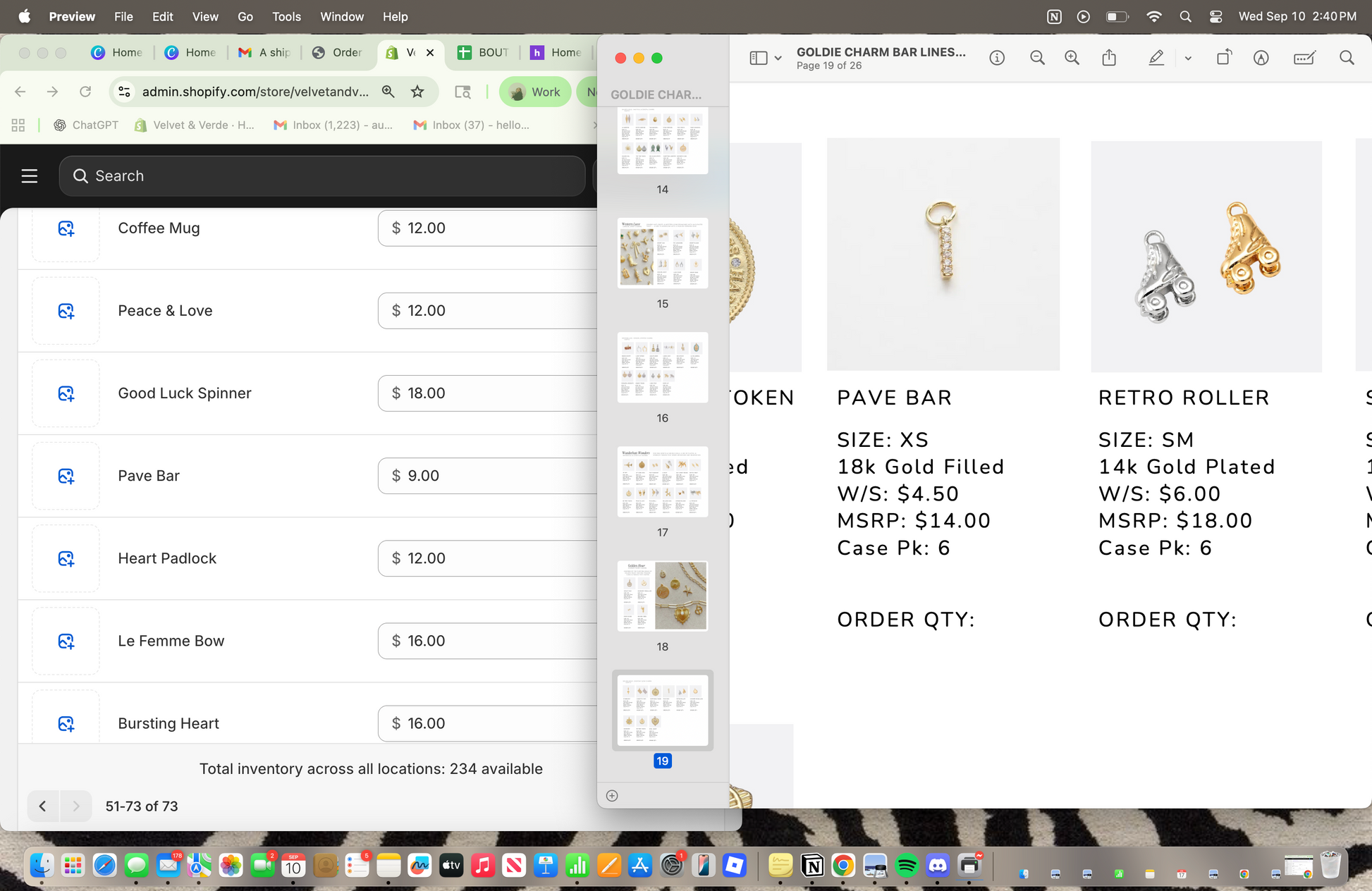The width and height of the screenshot is (1372, 891).
Task: Go to previous page of variants
Action: tap(43, 806)
